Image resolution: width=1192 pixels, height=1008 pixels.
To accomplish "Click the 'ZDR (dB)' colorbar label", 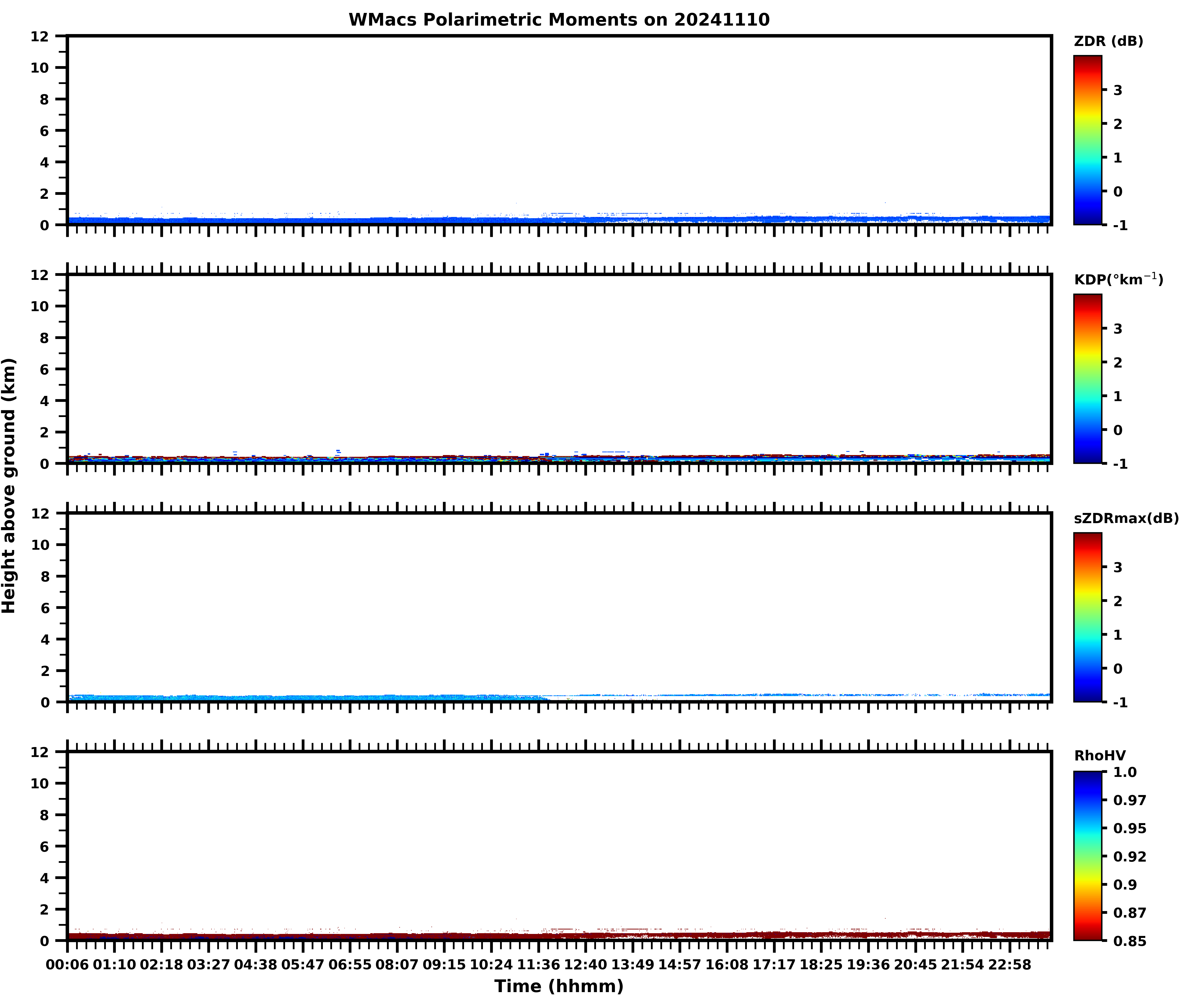I will click(1108, 41).
